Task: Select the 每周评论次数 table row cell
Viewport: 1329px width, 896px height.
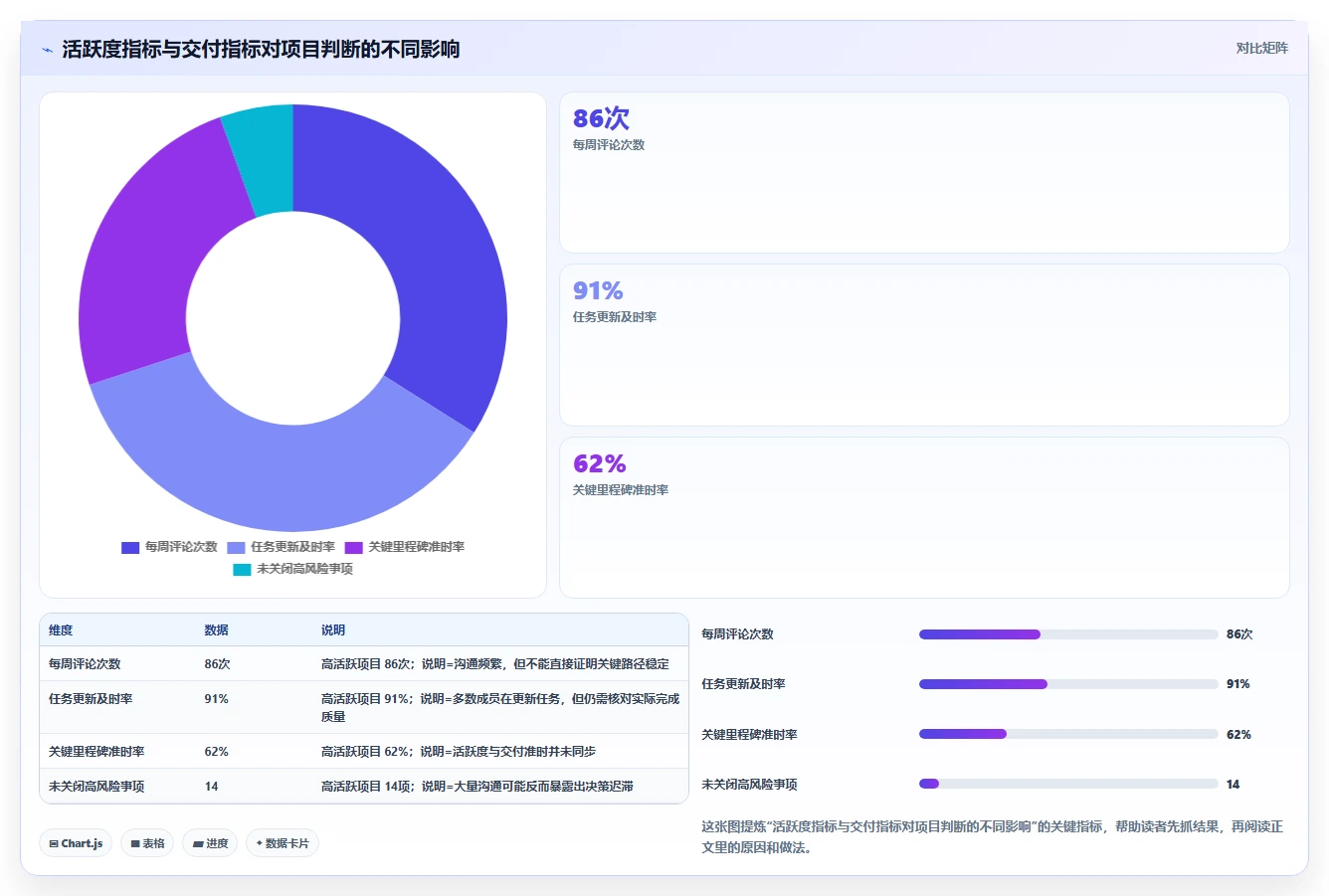Action: (85, 664)
